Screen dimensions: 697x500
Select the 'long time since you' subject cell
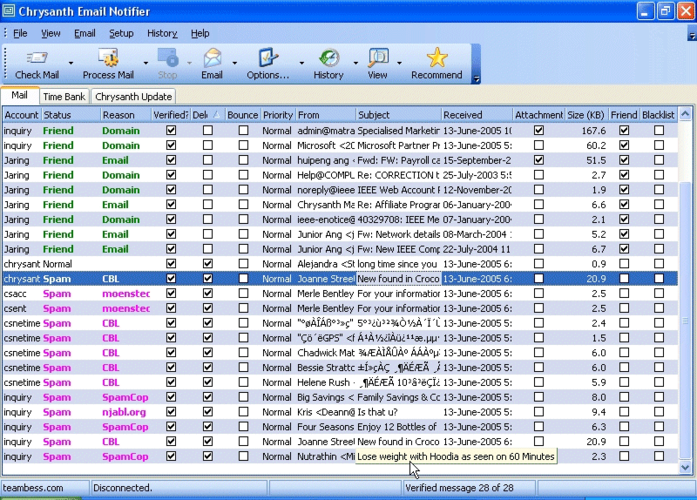coord(398,264)
